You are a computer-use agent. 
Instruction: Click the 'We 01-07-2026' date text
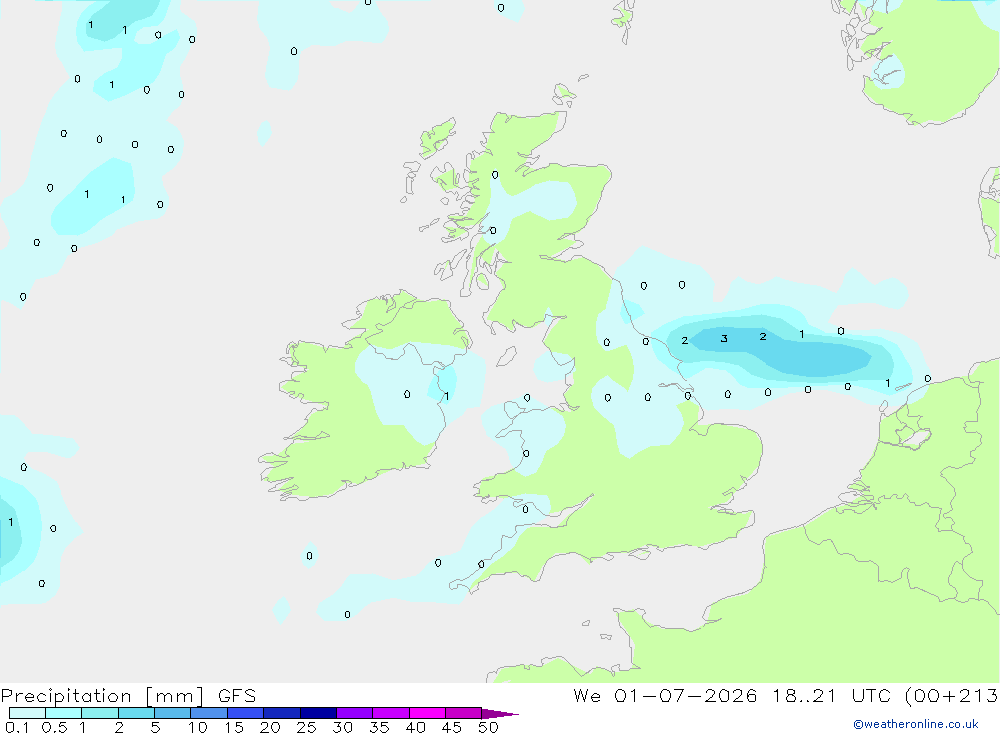click(665, 695)
